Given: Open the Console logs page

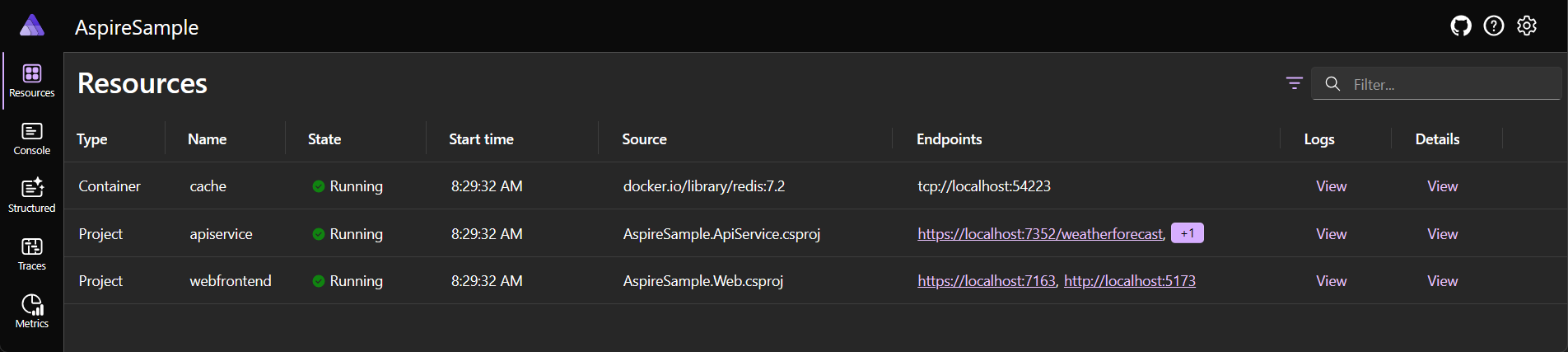Looking at the screenshot, I should coord(32,138).
